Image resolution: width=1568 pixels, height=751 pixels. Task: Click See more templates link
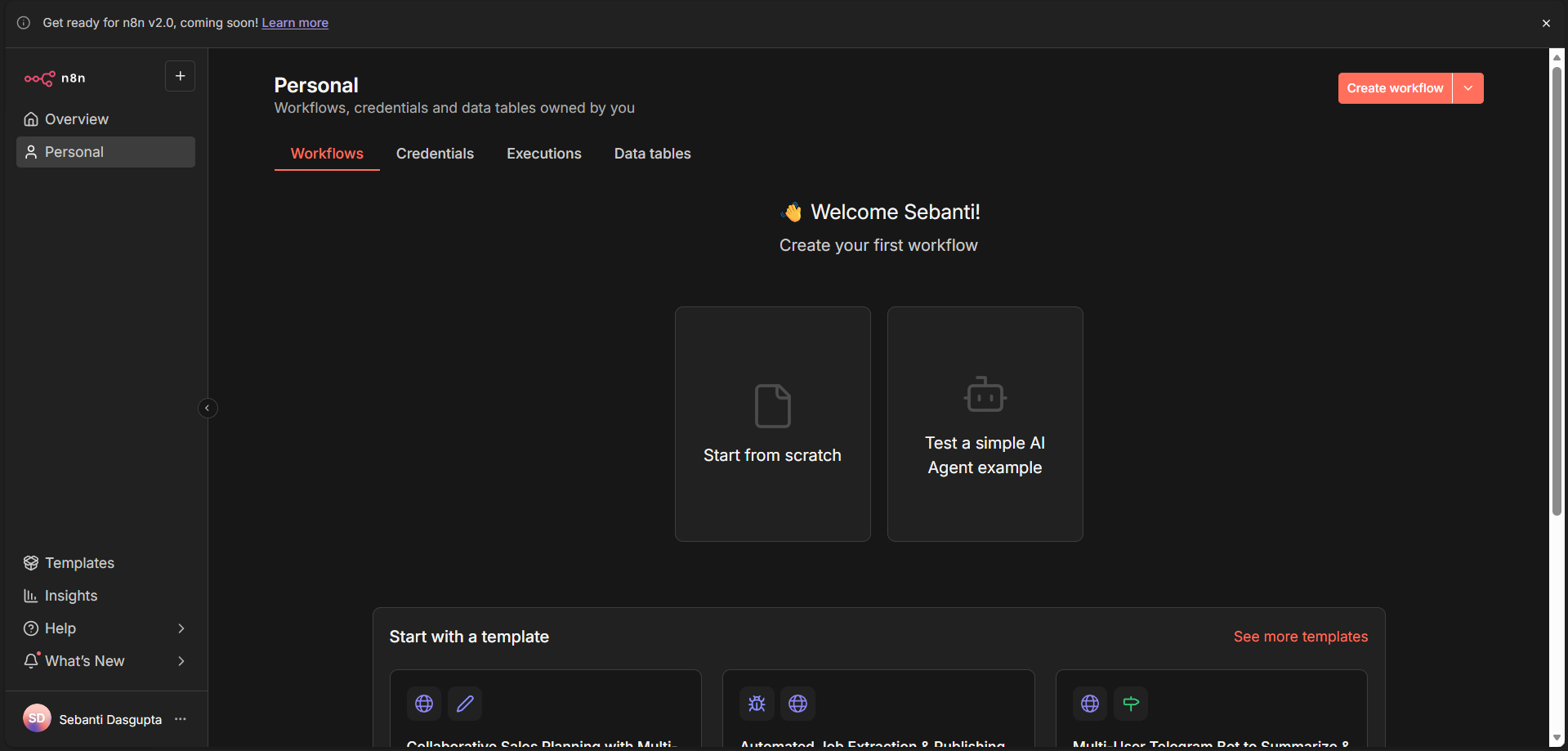(1301, 637)
